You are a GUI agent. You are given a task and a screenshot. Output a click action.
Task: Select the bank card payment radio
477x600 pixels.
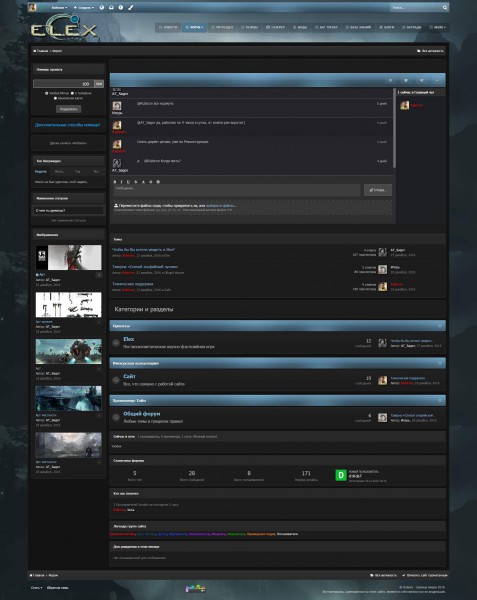tap(55, 98)
